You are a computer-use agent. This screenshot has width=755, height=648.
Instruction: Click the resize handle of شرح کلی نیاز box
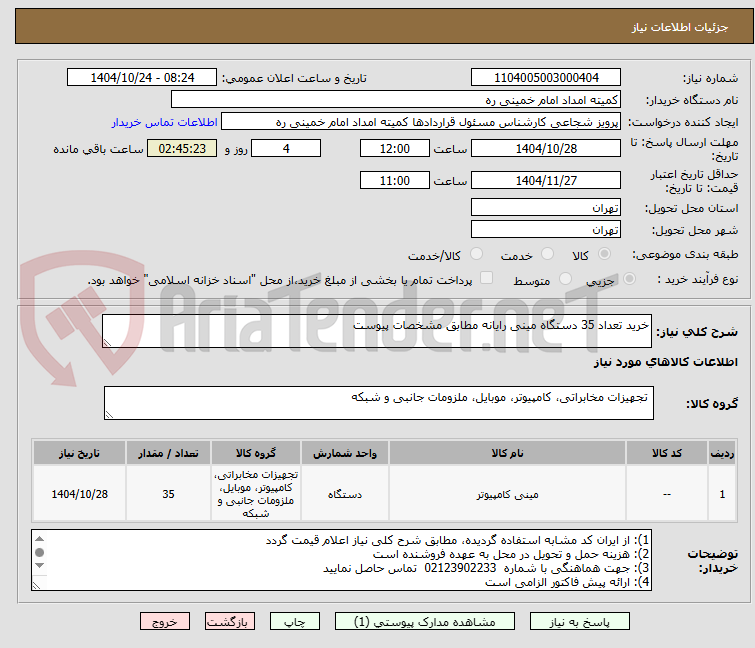(x=107, y=343)
